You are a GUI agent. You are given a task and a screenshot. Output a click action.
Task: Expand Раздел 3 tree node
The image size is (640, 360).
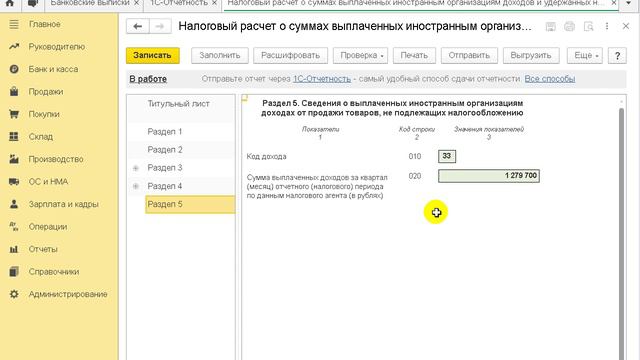(x=136, y=168)
